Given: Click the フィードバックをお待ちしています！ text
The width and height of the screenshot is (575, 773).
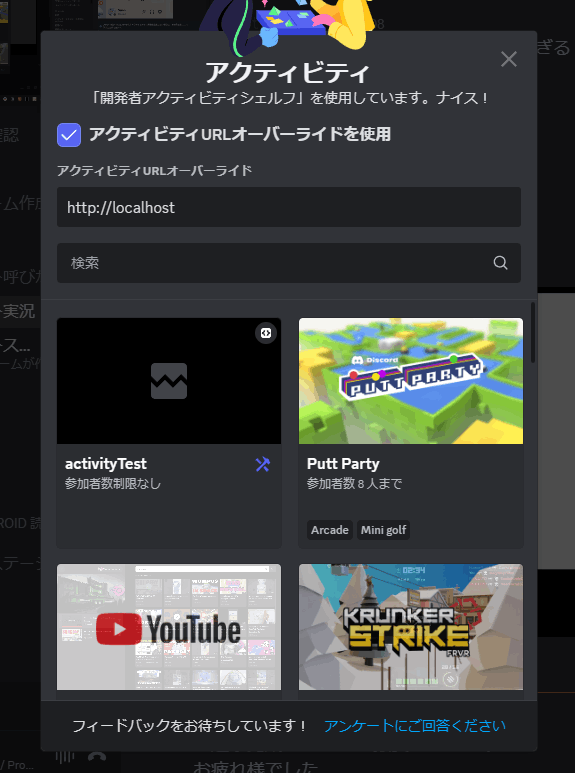Looking at the screenshot, I should click(x=189, y=726).
